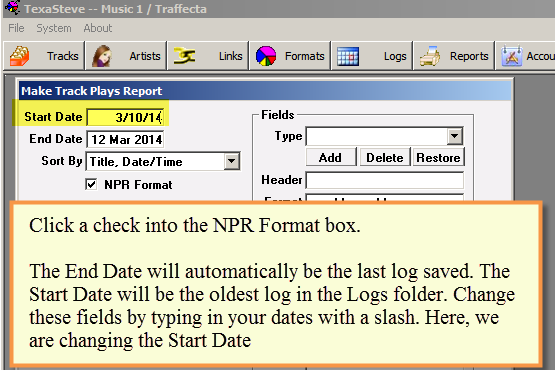Click the Add button in Fields

[x=331, y=157]
